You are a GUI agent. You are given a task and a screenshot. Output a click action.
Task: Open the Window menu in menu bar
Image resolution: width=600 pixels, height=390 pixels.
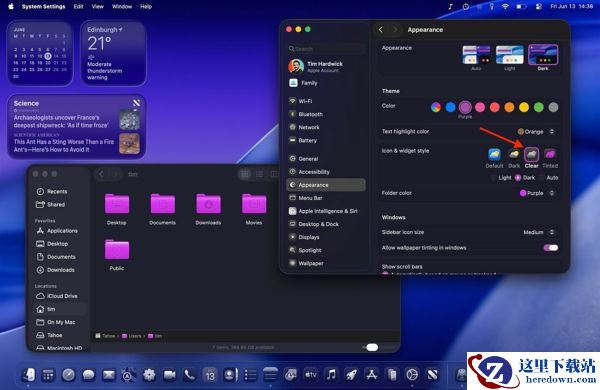point(122,7)
